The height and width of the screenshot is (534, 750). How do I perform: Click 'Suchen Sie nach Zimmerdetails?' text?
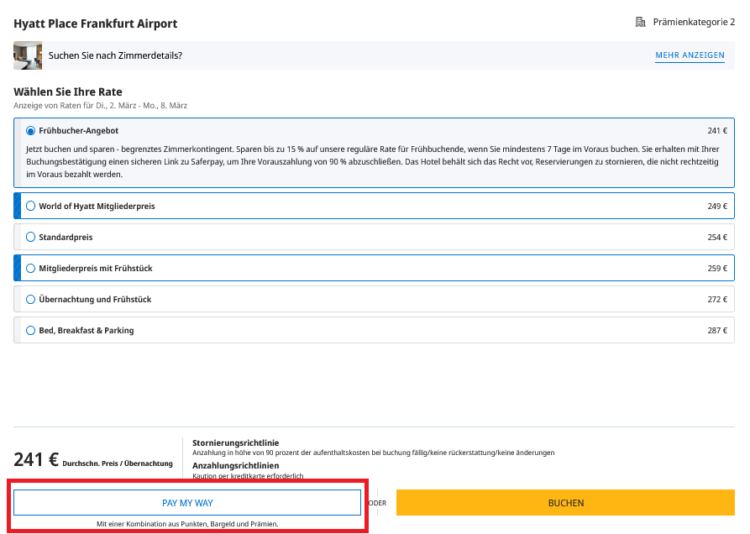coord(115,56)
